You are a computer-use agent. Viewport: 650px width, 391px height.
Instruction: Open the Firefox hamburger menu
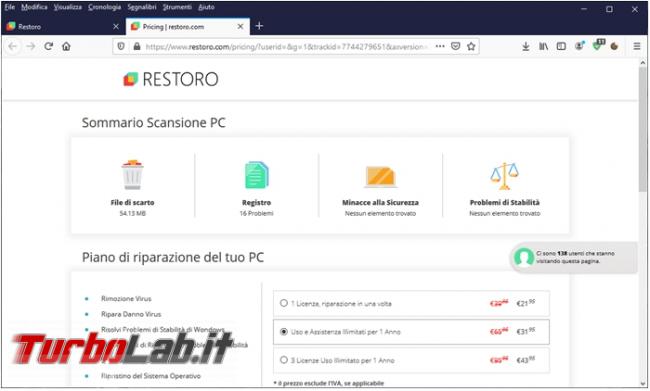637,46
